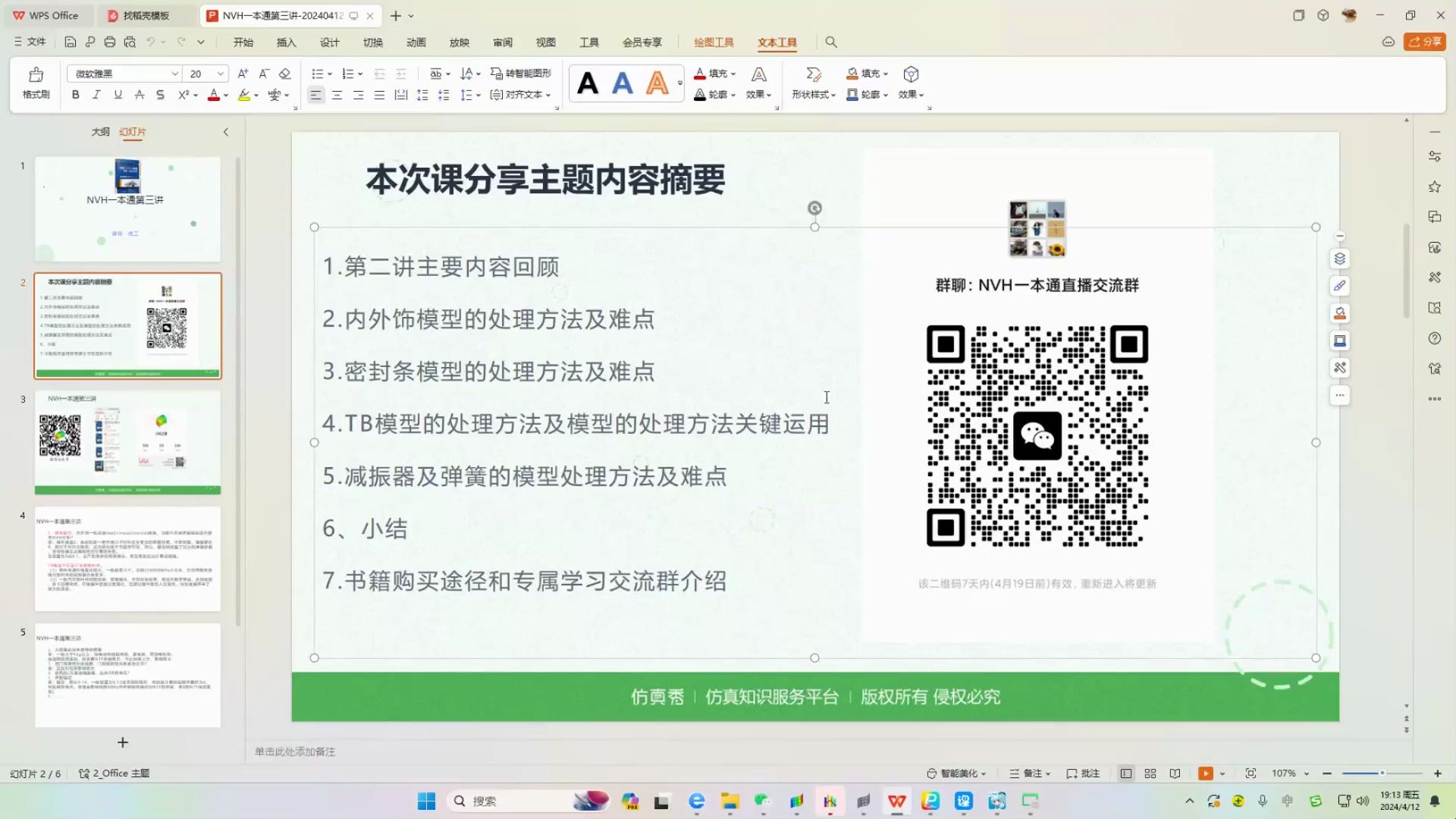Click the save document icon
This screenshot has height=819, width=1456.
pos(70,42)
